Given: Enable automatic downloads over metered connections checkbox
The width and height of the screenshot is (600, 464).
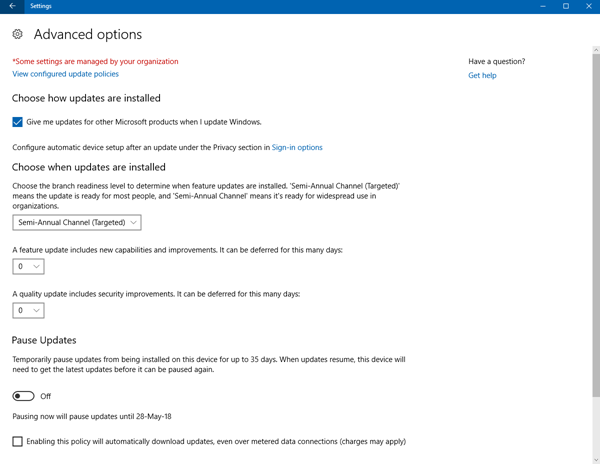Looking at the screenshot, I should click(18, 441).
